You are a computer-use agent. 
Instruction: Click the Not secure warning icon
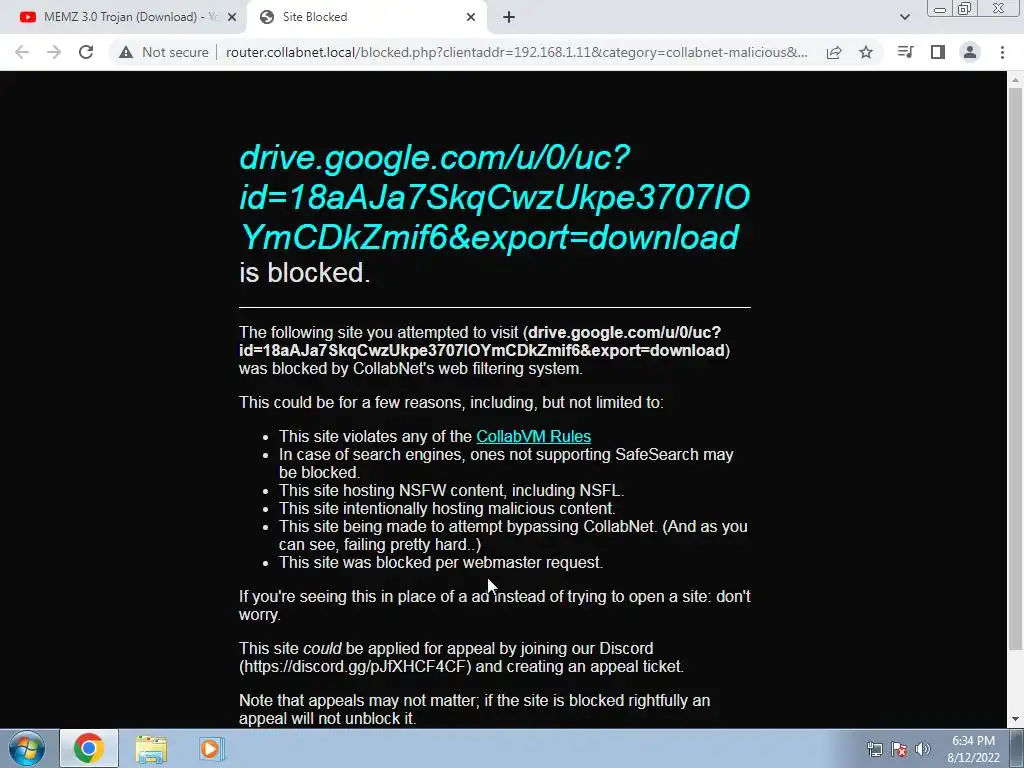pos(126,52)
